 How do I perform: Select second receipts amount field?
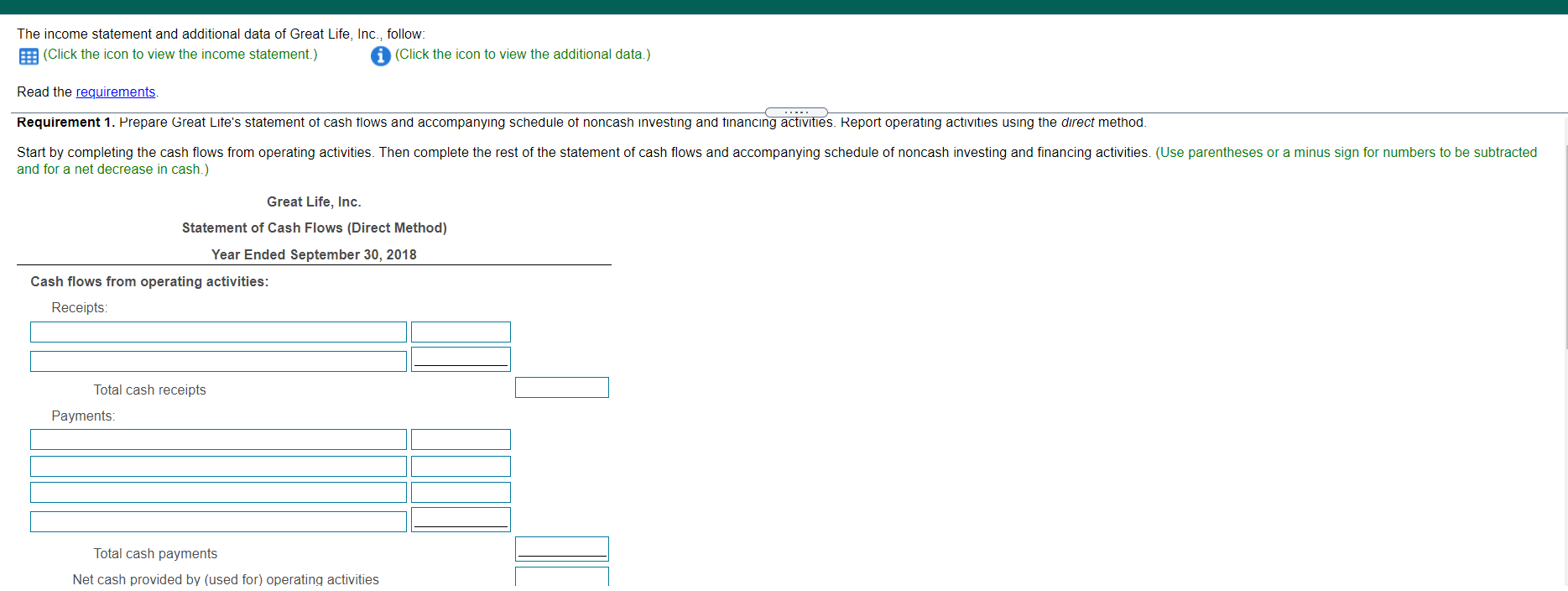[461, 359]
